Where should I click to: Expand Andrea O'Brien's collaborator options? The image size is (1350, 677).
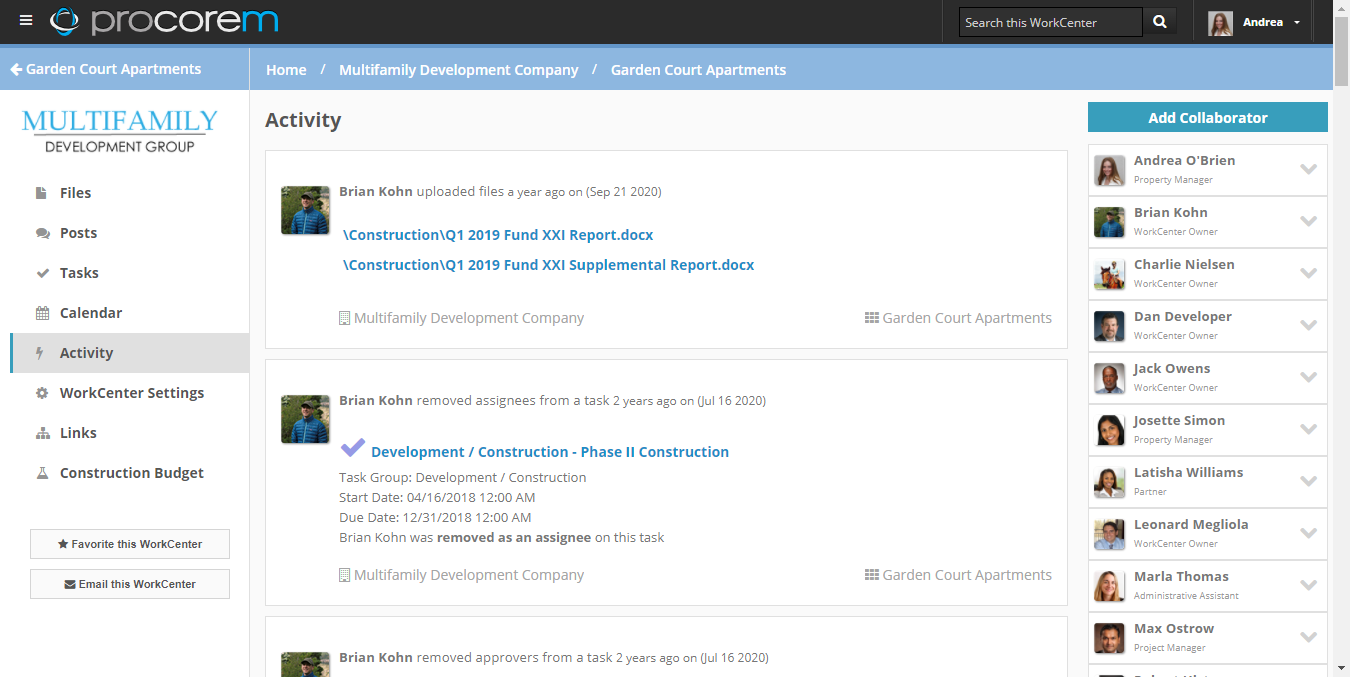1309,169
